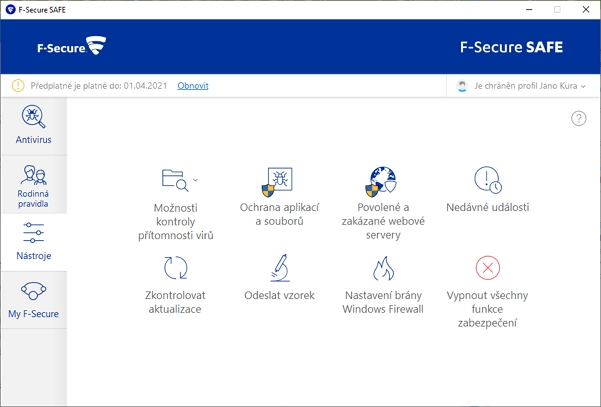Close the F-Secure SAFE window
Image resolution: width=601 pixels, height=407 pixels.
click(586, 10)
